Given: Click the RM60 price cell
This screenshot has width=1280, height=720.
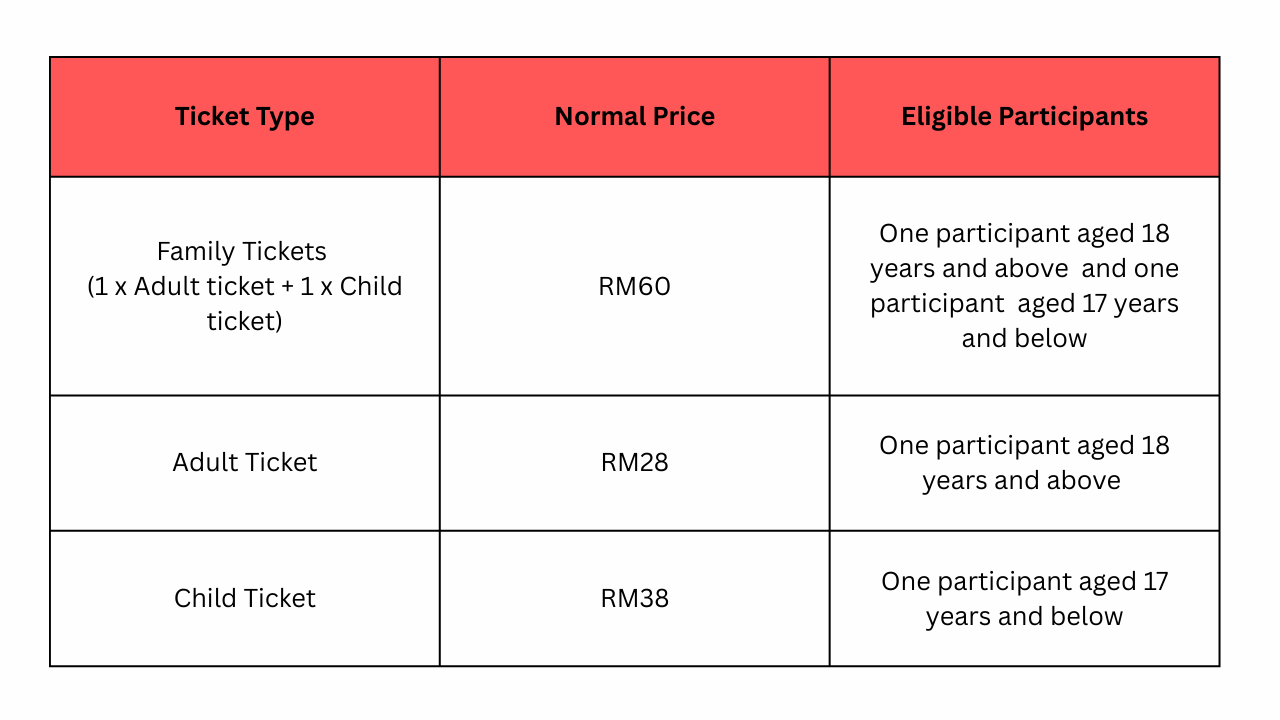Looking at the screenshot, I should click(635, 286).
